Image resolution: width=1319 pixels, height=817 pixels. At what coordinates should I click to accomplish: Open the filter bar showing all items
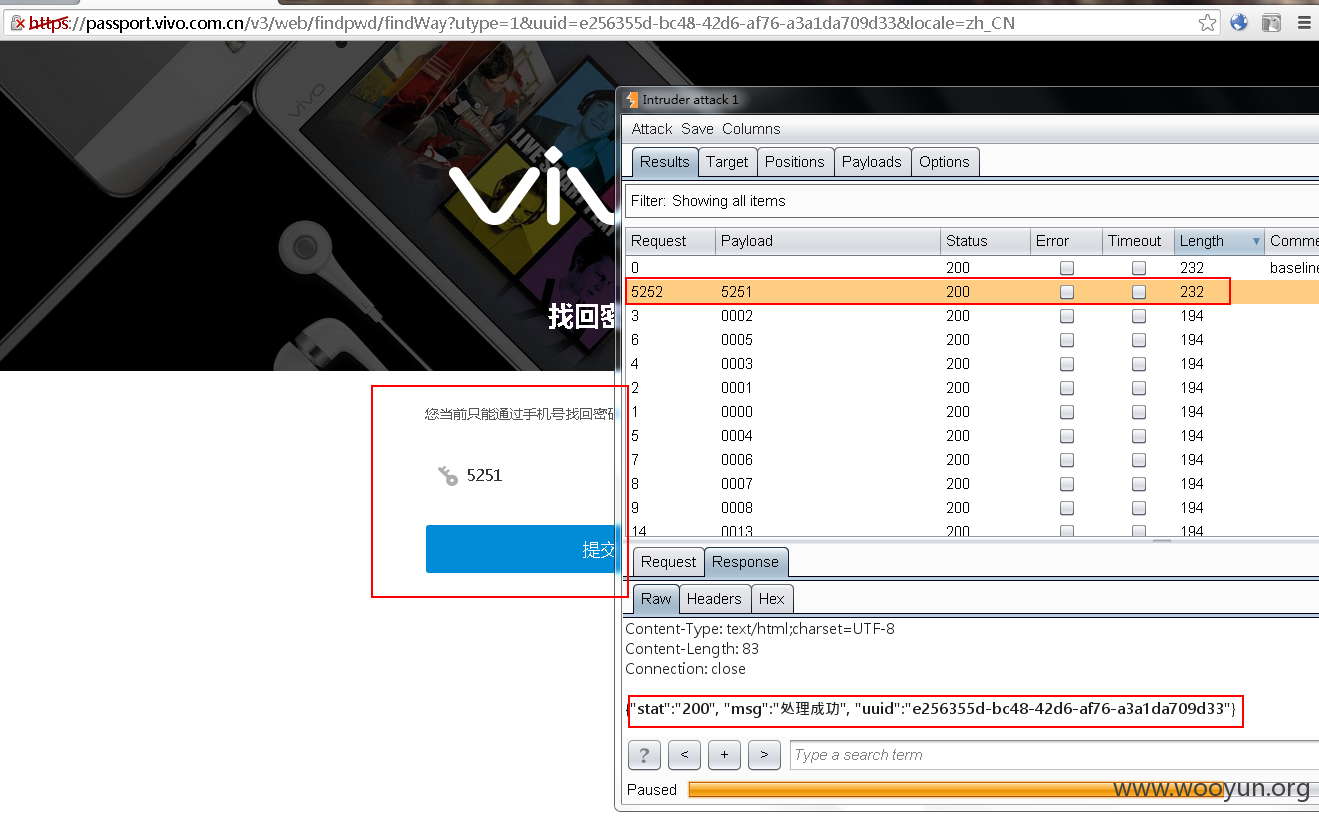(971, 201)
